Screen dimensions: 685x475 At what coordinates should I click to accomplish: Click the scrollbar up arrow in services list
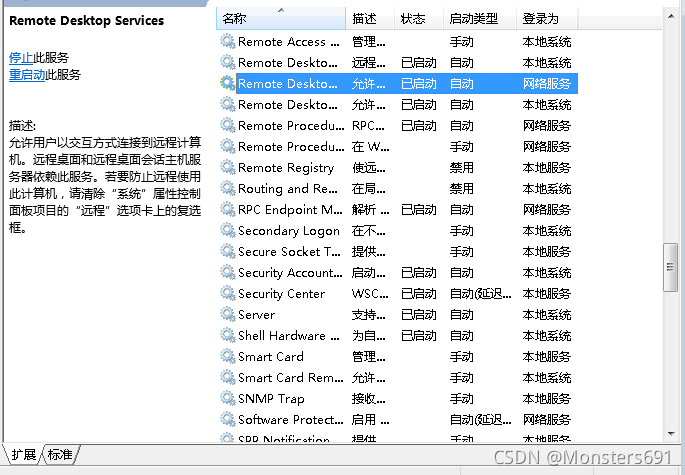coord(671,16)
